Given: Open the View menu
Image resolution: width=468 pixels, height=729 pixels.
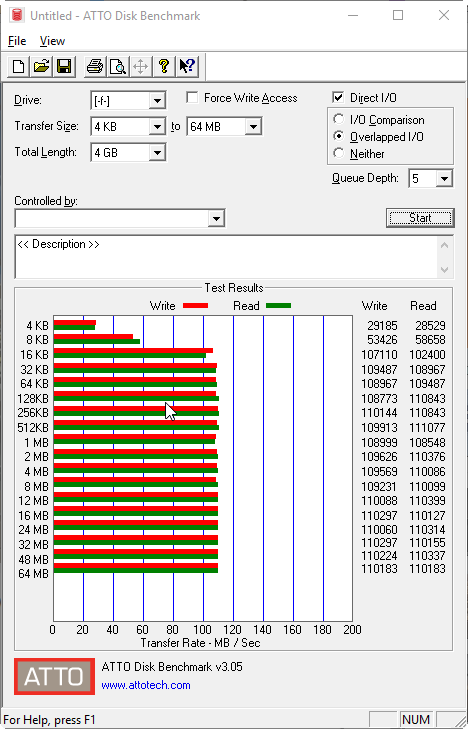Looking at the screenshot, I should (52, 41).
